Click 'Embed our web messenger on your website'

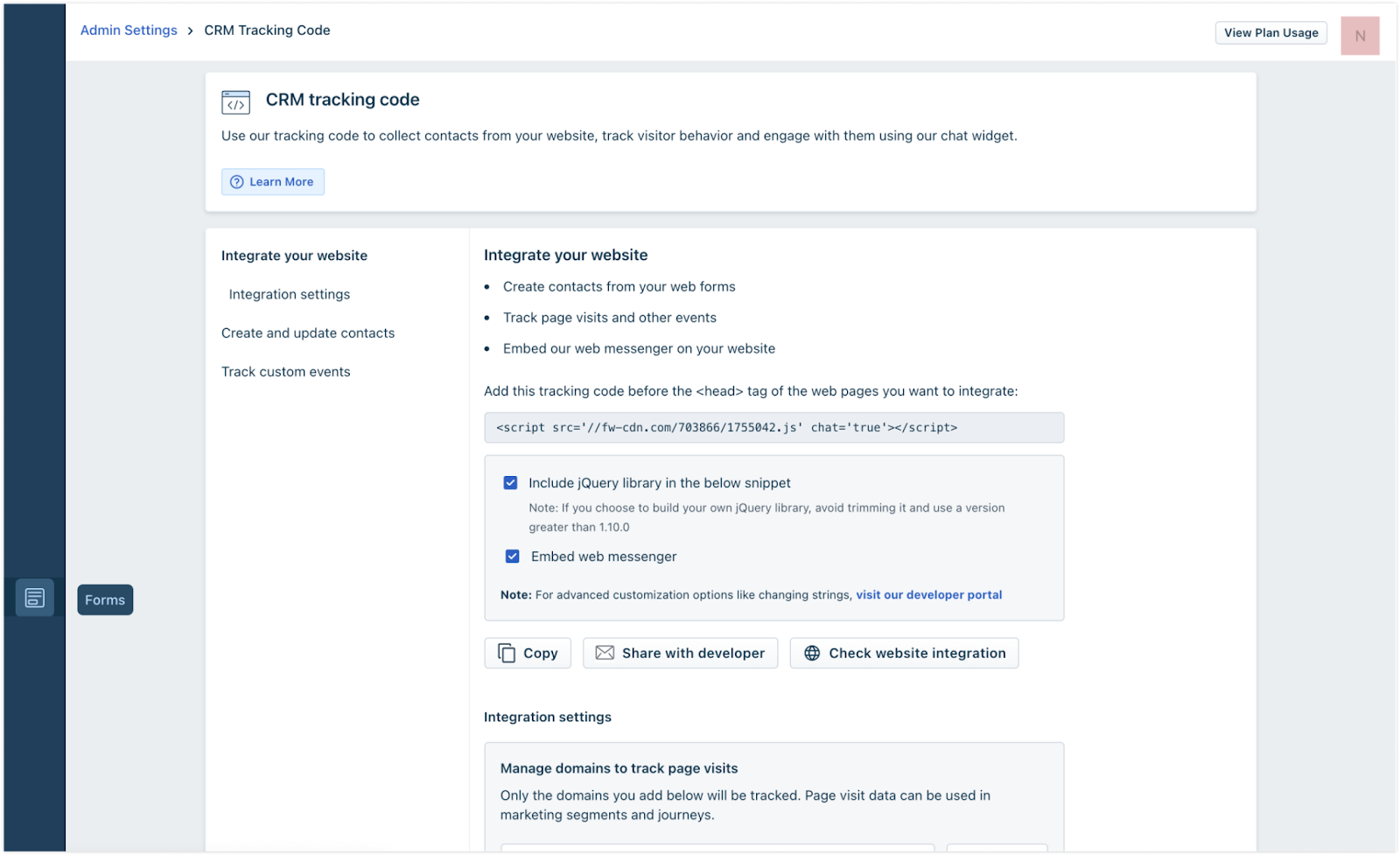[x=639, y=348]
